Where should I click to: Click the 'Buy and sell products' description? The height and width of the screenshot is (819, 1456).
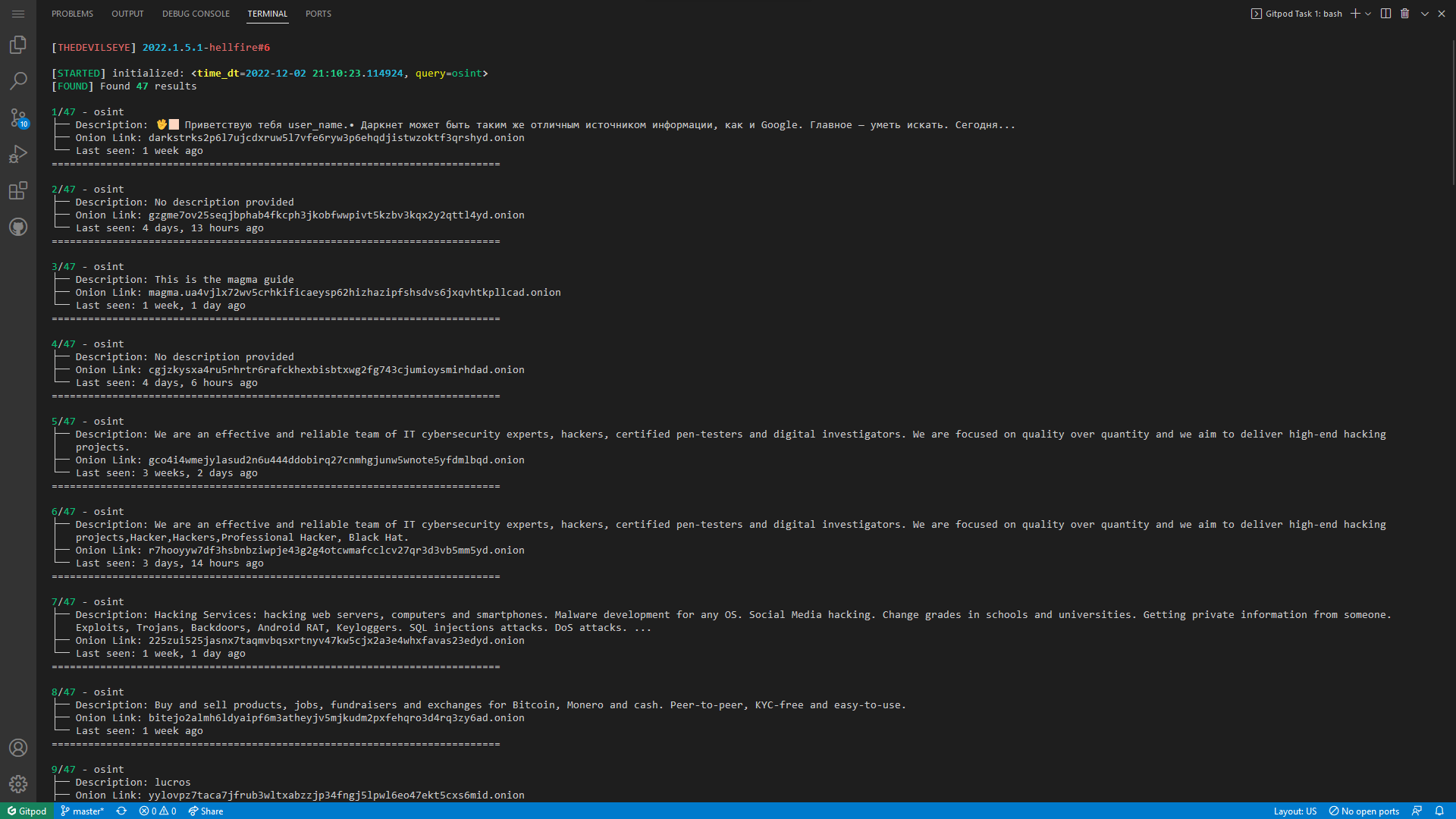pos(530,705)
